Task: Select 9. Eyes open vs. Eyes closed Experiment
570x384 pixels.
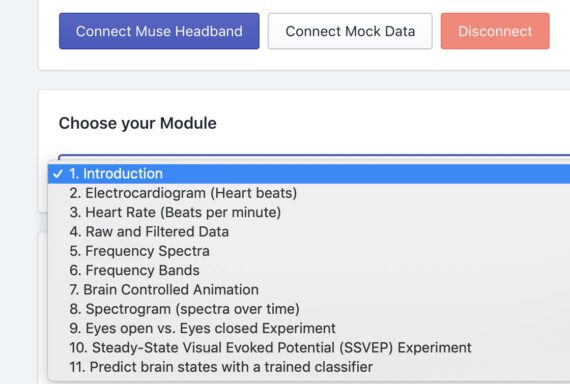Action: [x=309, y=328]
